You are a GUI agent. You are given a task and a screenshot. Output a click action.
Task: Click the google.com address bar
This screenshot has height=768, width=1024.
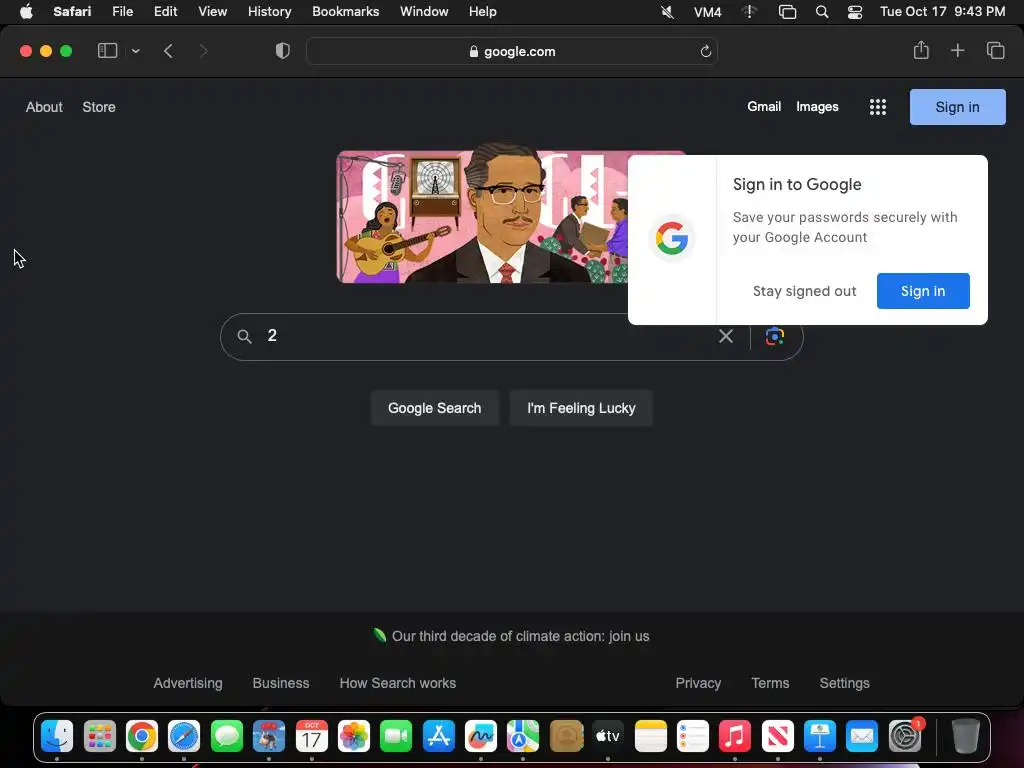(512, 51)
